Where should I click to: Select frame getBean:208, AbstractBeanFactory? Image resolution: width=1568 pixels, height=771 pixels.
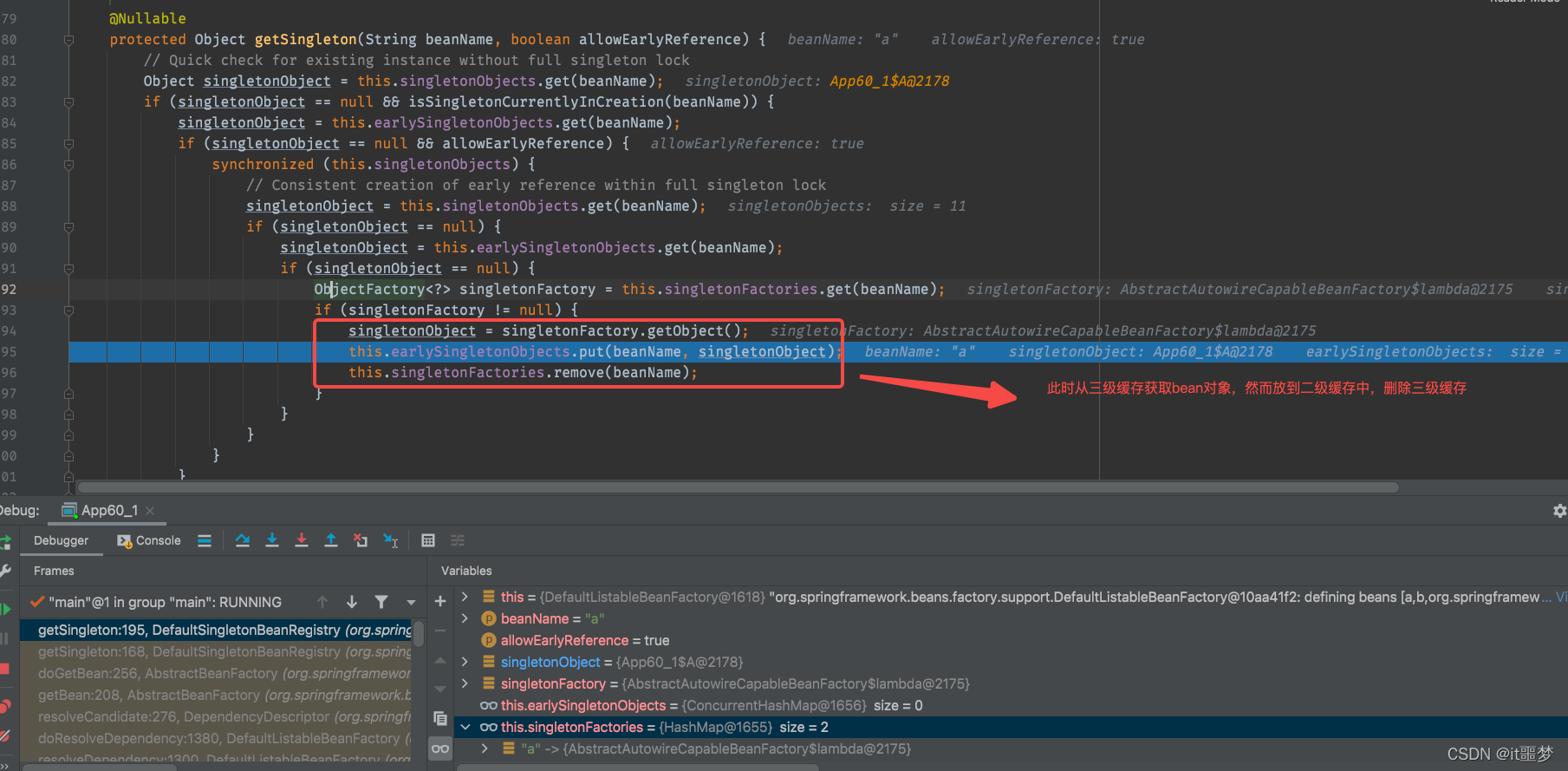coord(216,696)
